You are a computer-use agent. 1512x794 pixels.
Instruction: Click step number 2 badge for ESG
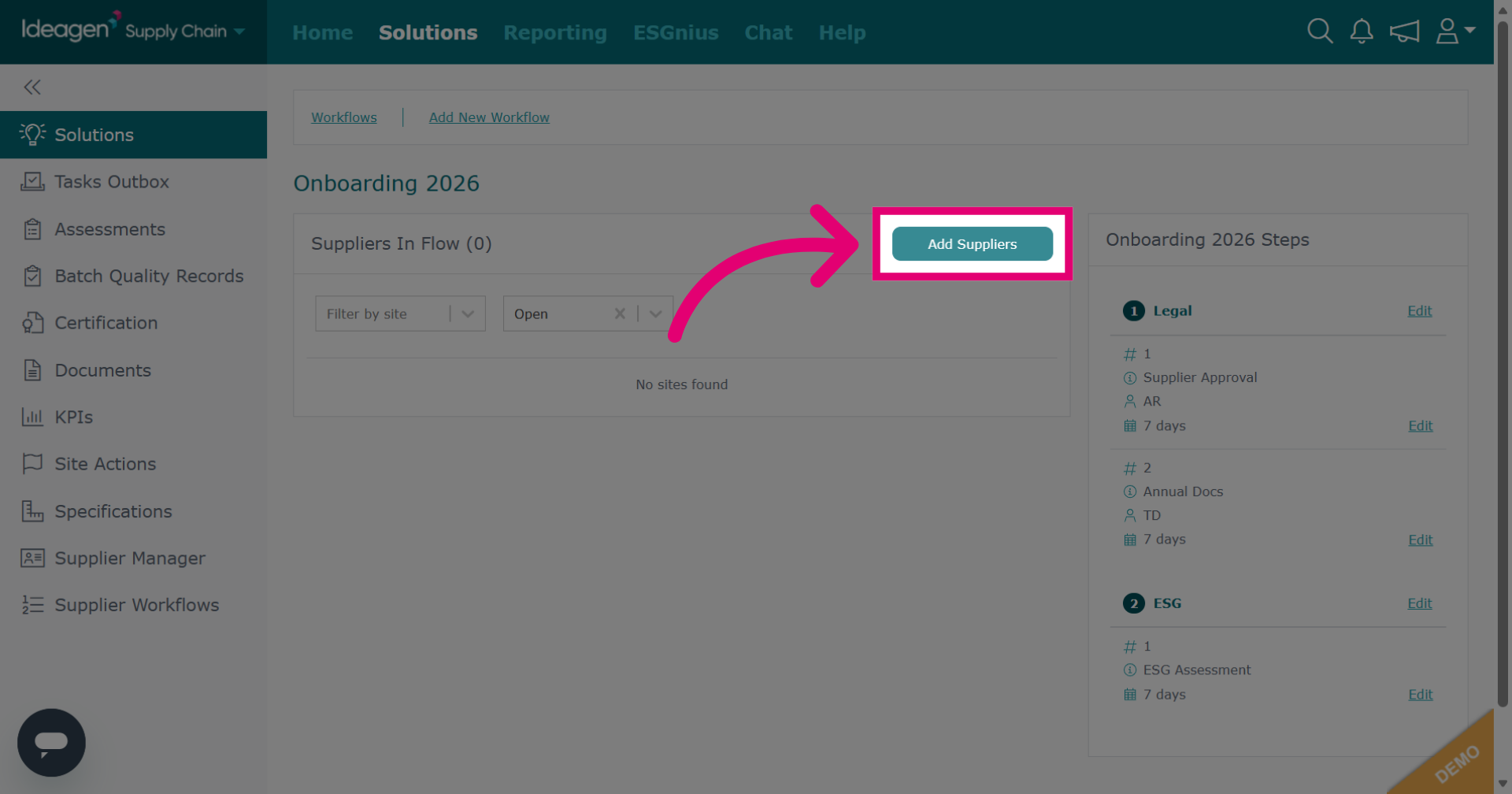1134,603
